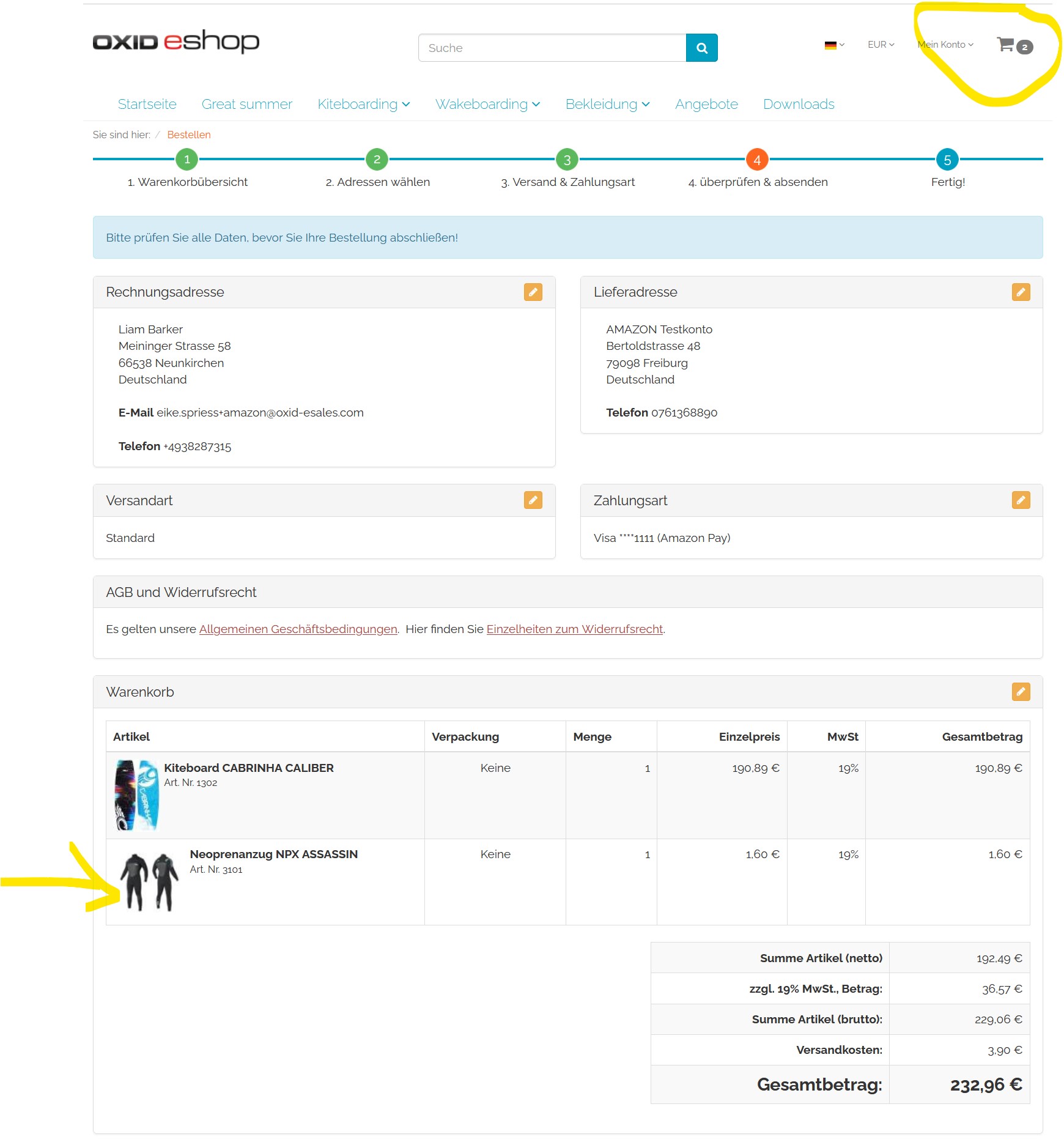Expand the Kiteboarding menu
Image resolution: width=1064 pixels, height=1145 pixels.
[x=363, y=105]
